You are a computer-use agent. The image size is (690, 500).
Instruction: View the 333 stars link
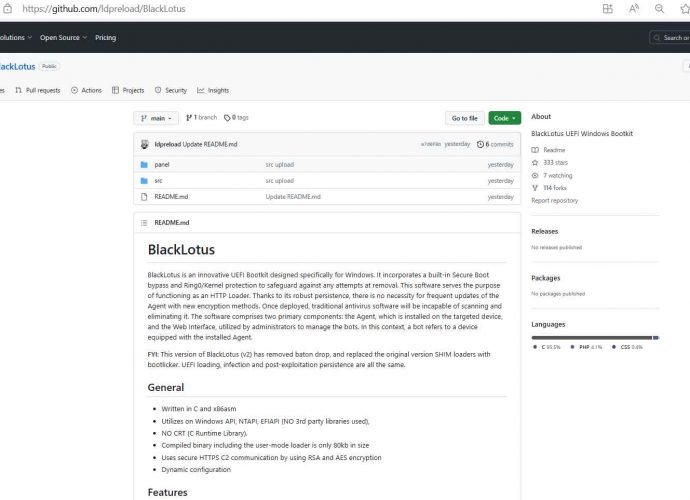[550, 163]
